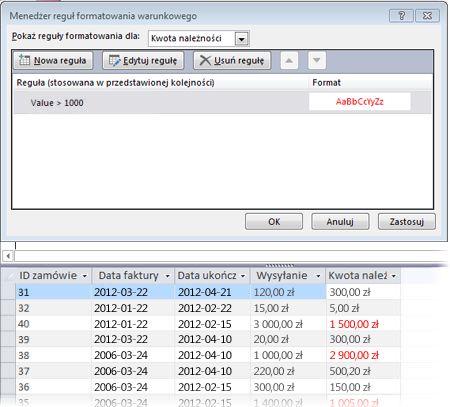Click the 150,00 zł amount cell
The image size is (450, 407).
363,387
